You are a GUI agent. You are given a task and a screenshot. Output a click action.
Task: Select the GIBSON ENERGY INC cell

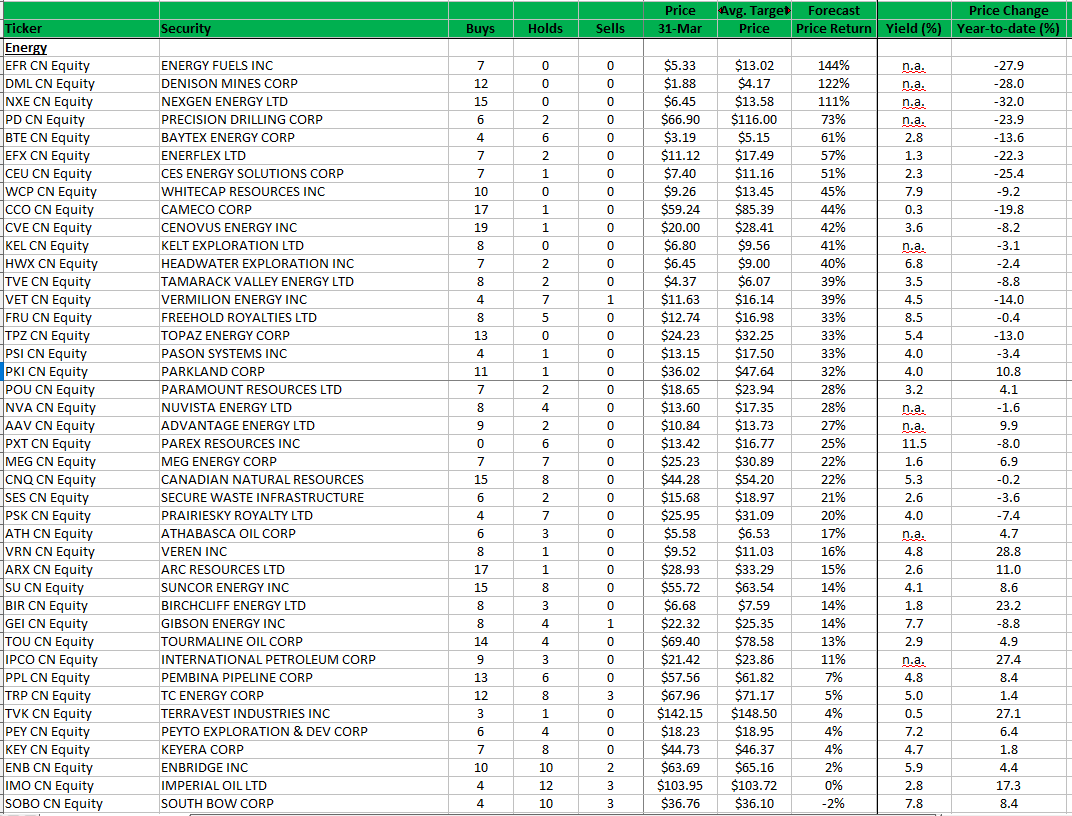coord(304,623)
